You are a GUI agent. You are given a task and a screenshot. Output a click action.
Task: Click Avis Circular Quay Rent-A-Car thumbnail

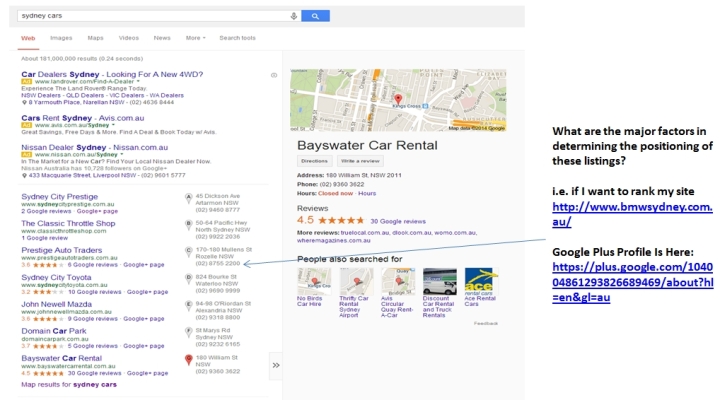[398, 281]
